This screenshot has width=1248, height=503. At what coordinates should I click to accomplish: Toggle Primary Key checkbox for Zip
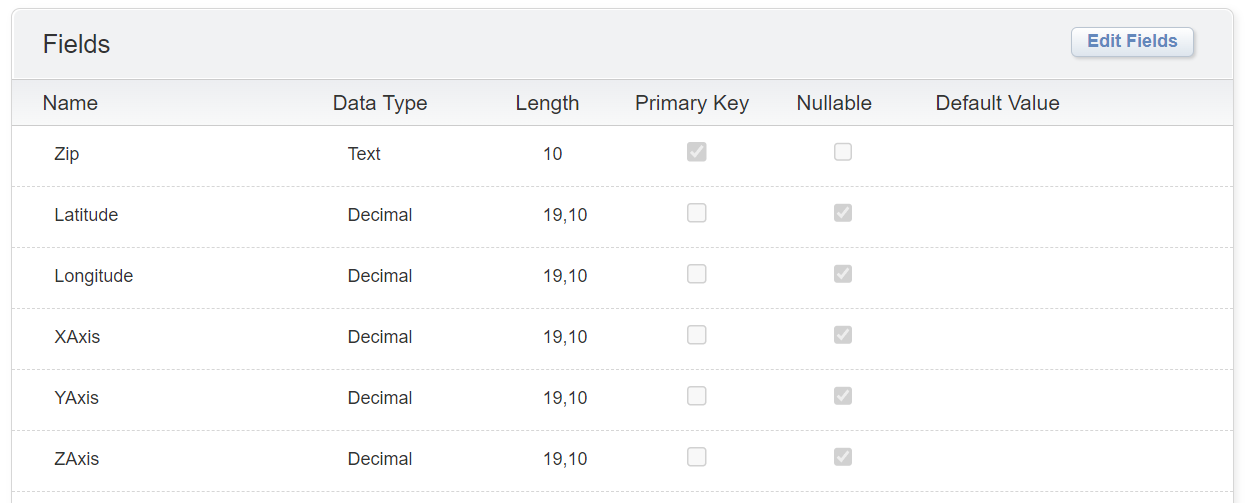click(x=697, y=152)
